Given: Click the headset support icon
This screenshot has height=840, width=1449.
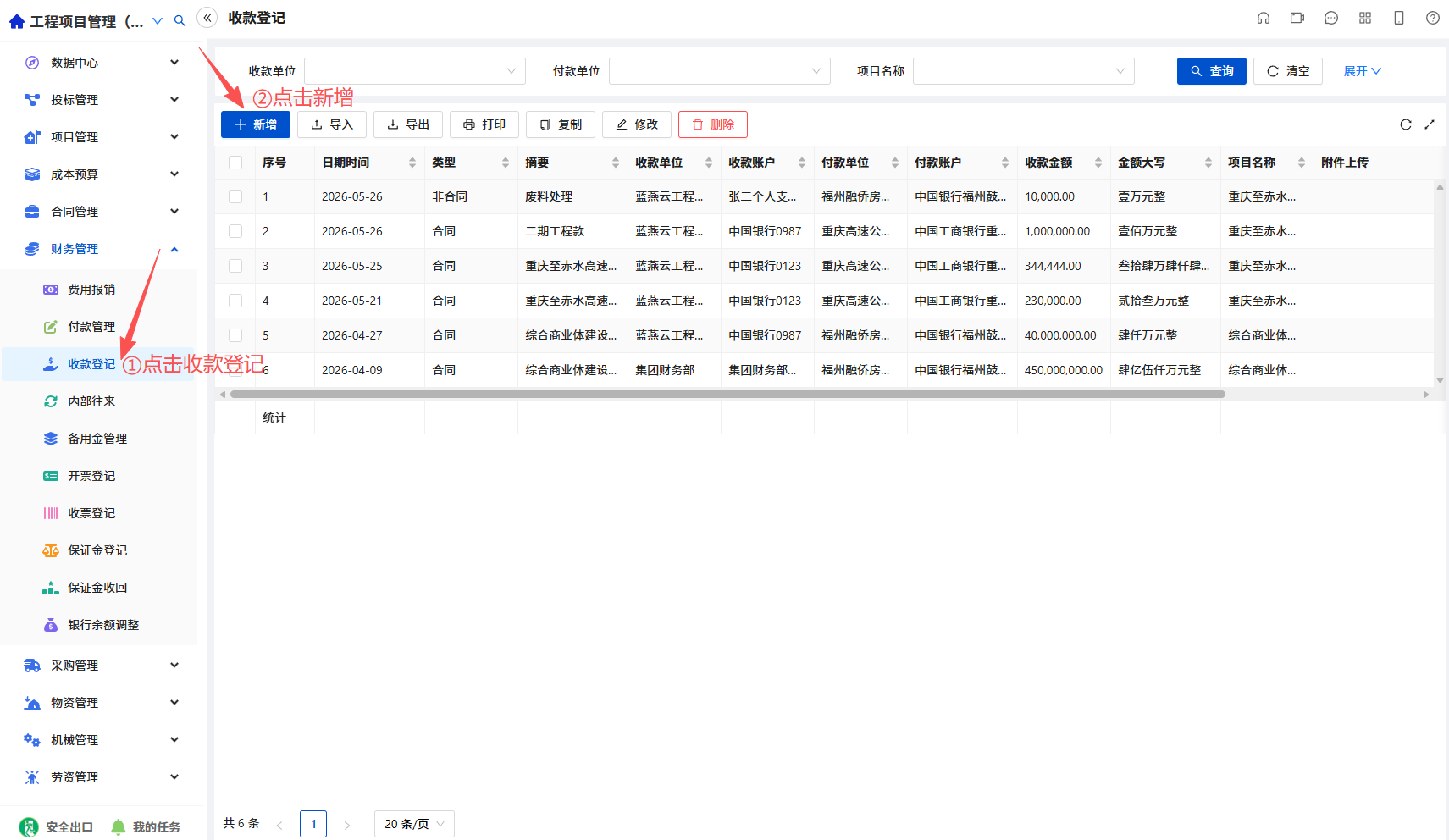Looking at the screenshot, I should [x=1264, y=18].
